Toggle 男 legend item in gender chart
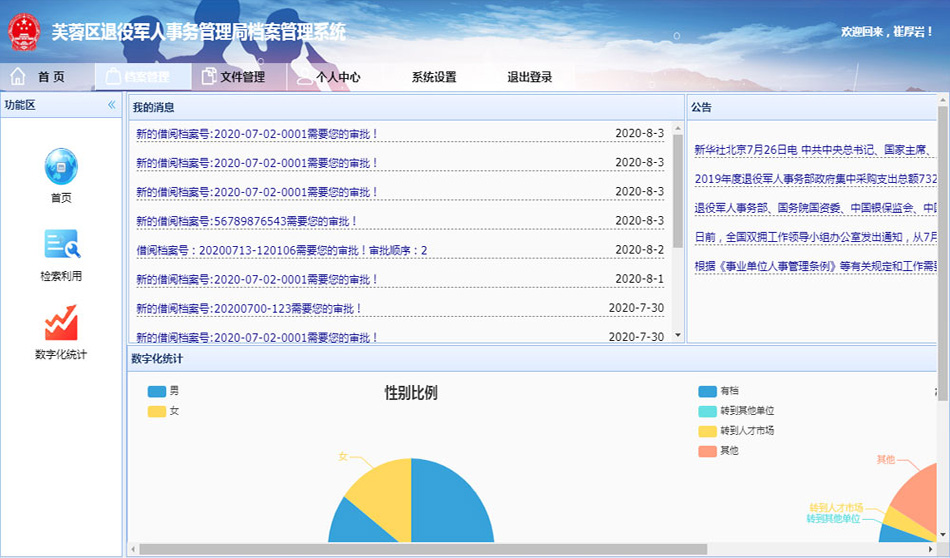Screen dimensions: 950x558 point(157,392)
